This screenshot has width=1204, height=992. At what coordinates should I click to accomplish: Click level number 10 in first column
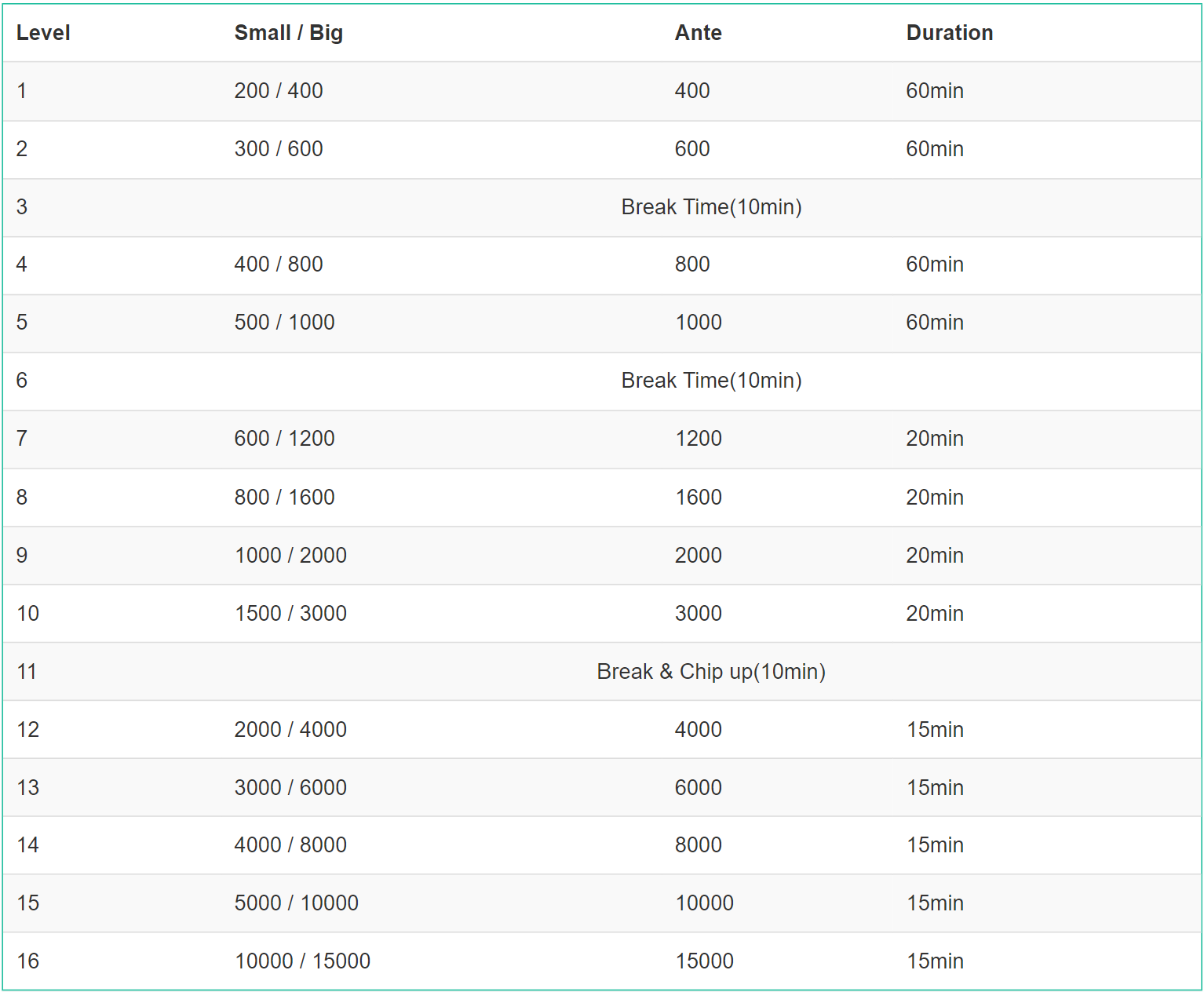[x=28, y=614]
